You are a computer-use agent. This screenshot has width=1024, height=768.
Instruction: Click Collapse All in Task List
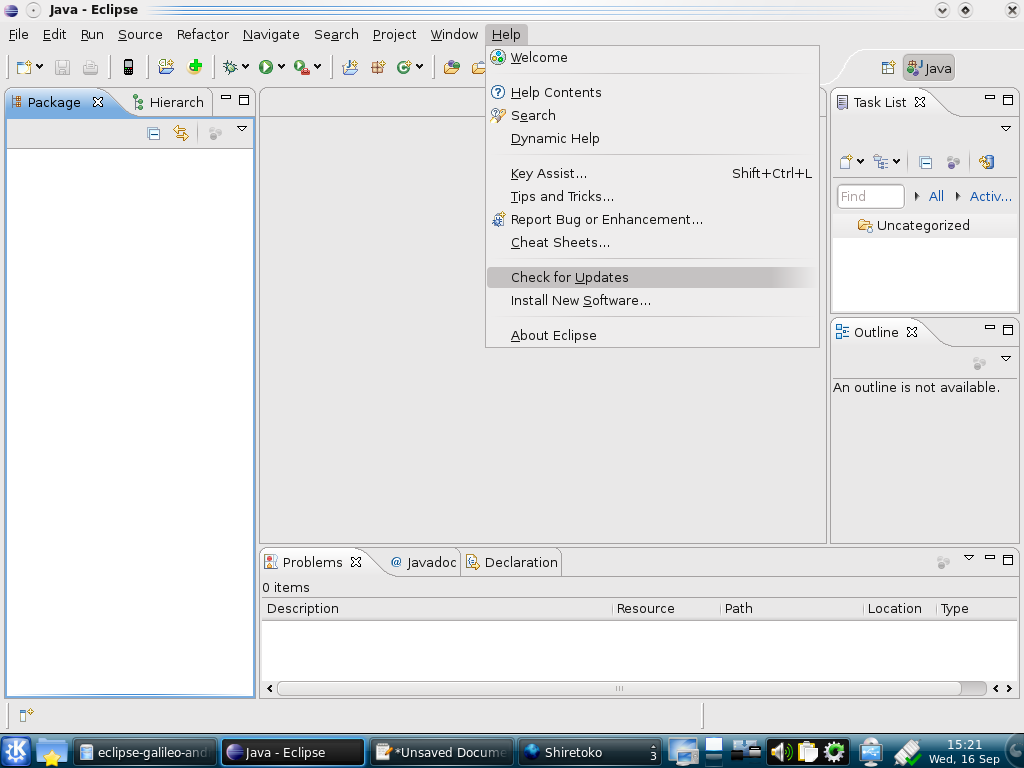(x=925, y=162)
